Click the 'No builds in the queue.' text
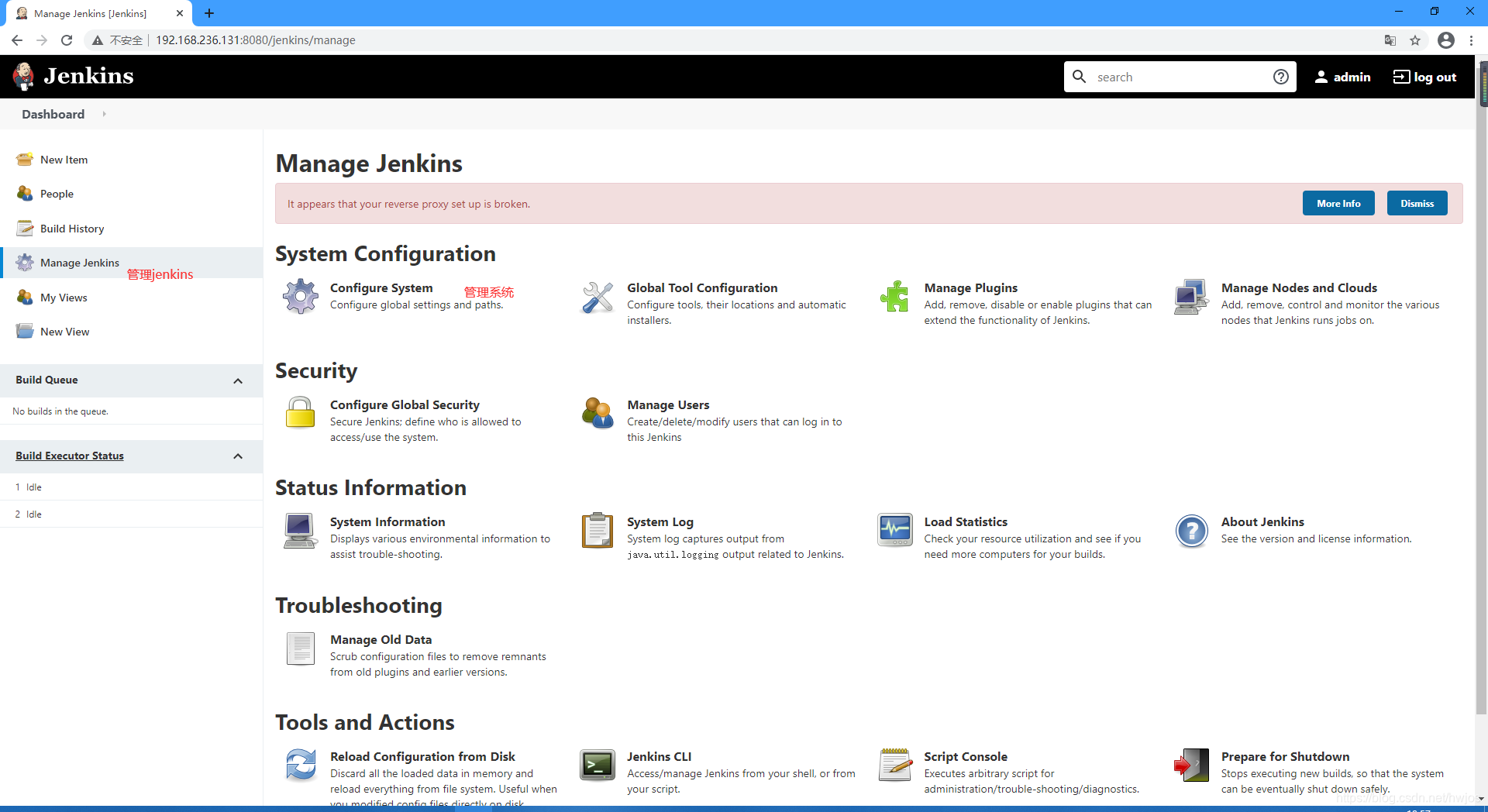 pos(60,411)
